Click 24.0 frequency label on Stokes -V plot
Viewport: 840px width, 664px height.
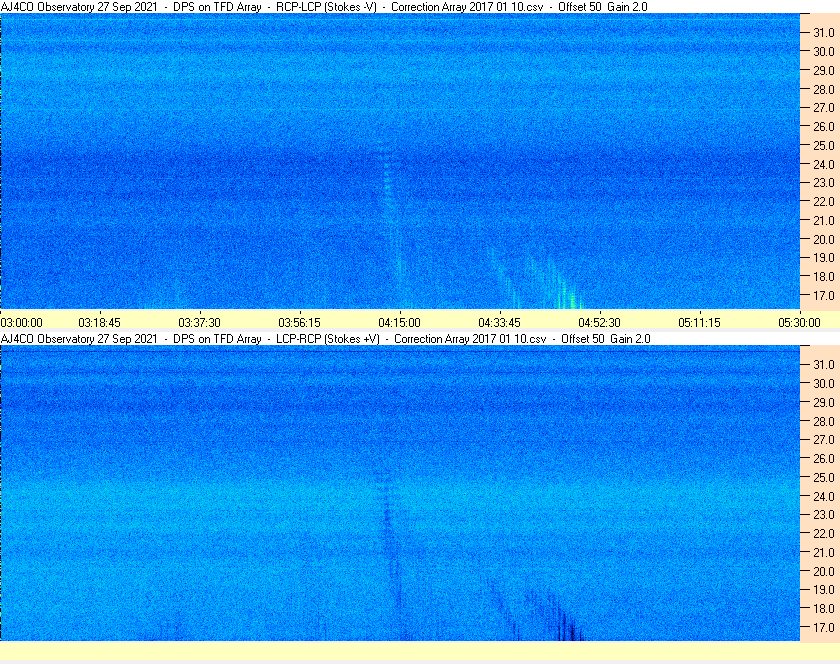pyautogui.click(x=824, y=164)
